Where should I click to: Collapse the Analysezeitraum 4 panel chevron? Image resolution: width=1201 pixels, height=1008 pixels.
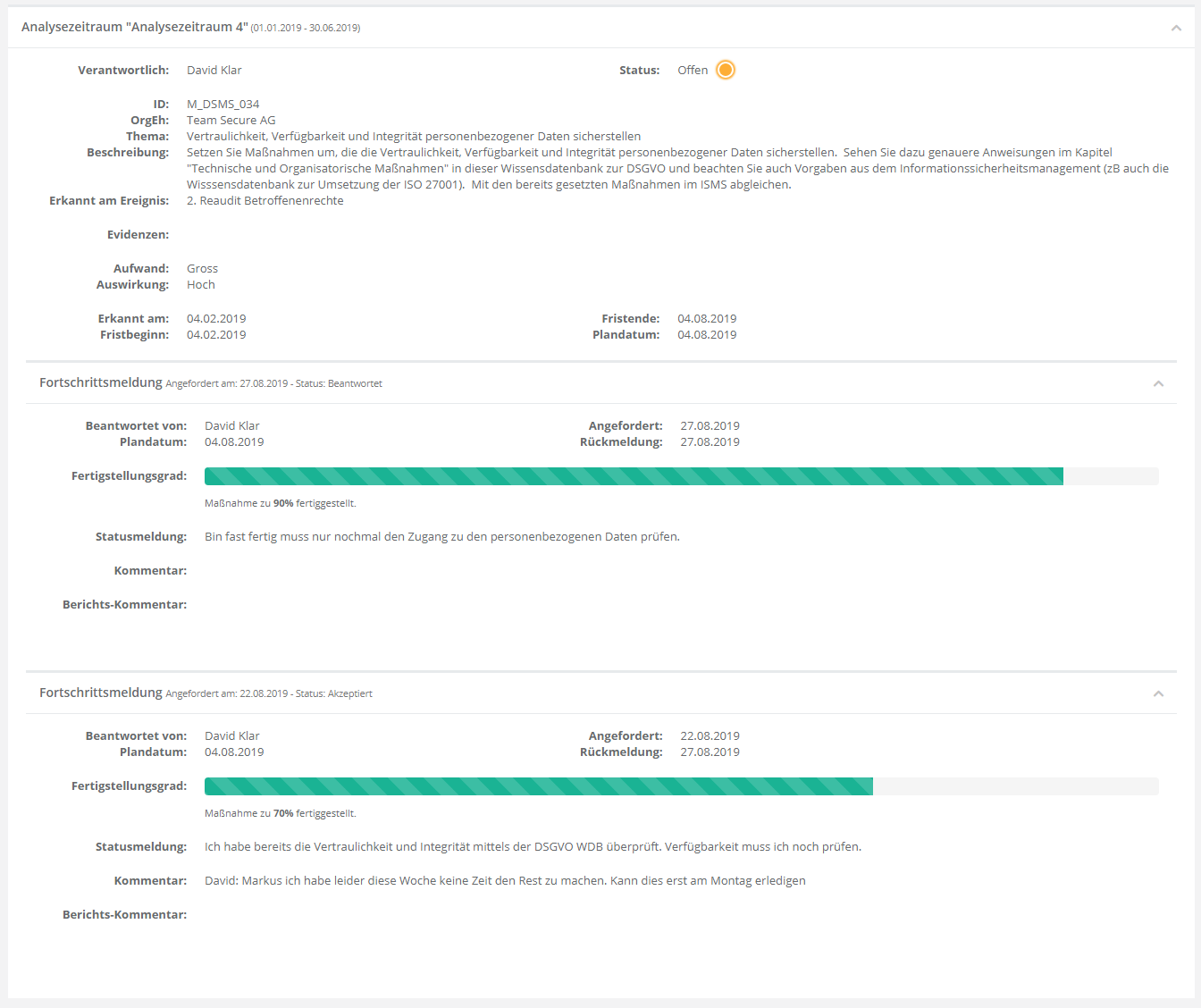point(1176,28)
